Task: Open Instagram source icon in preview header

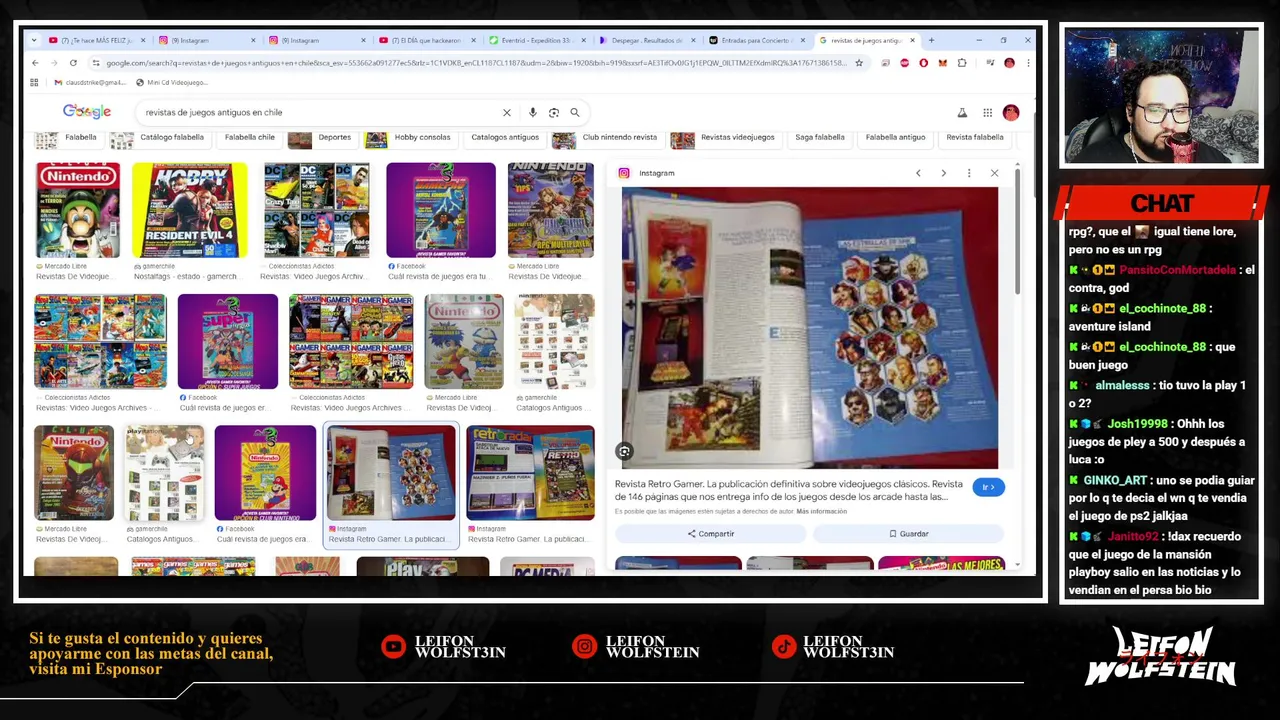Action: point(624,173)
